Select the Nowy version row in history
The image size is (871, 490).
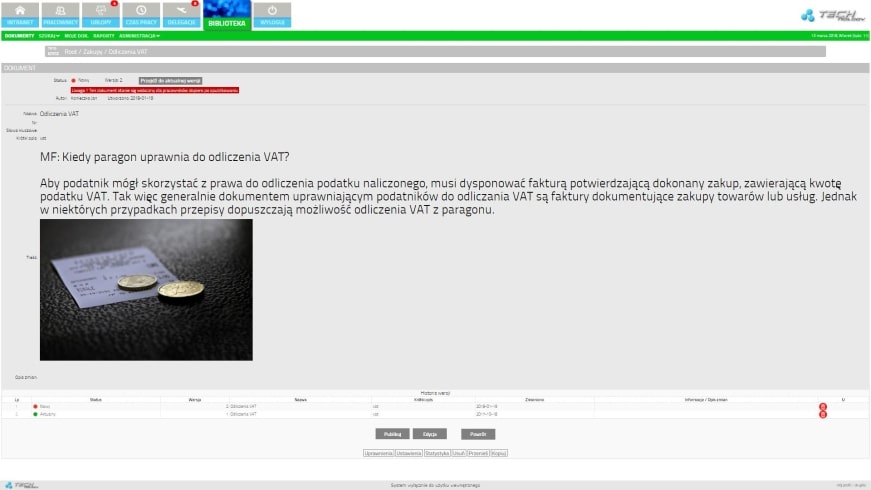pos(435,407)
